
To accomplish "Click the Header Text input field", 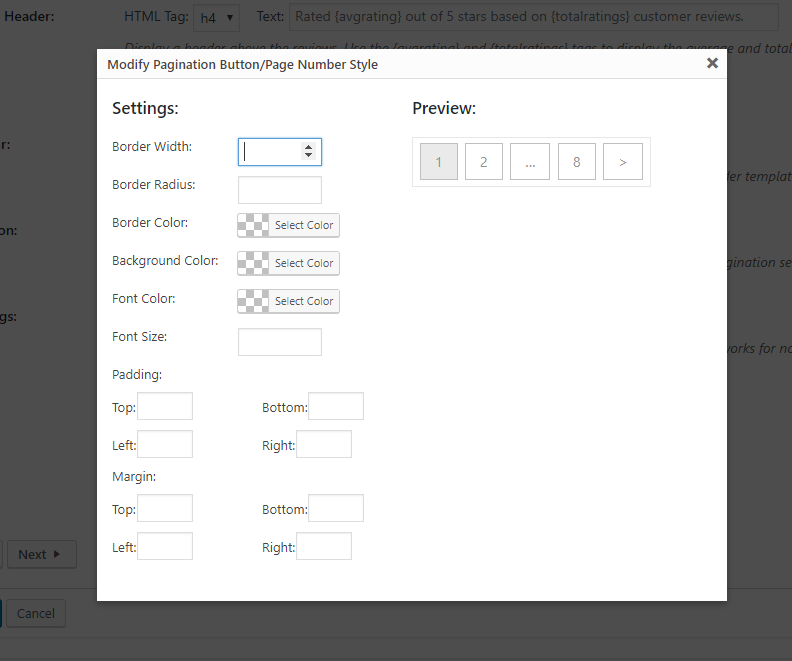I will pyautogui.click(x=533, y=17).
